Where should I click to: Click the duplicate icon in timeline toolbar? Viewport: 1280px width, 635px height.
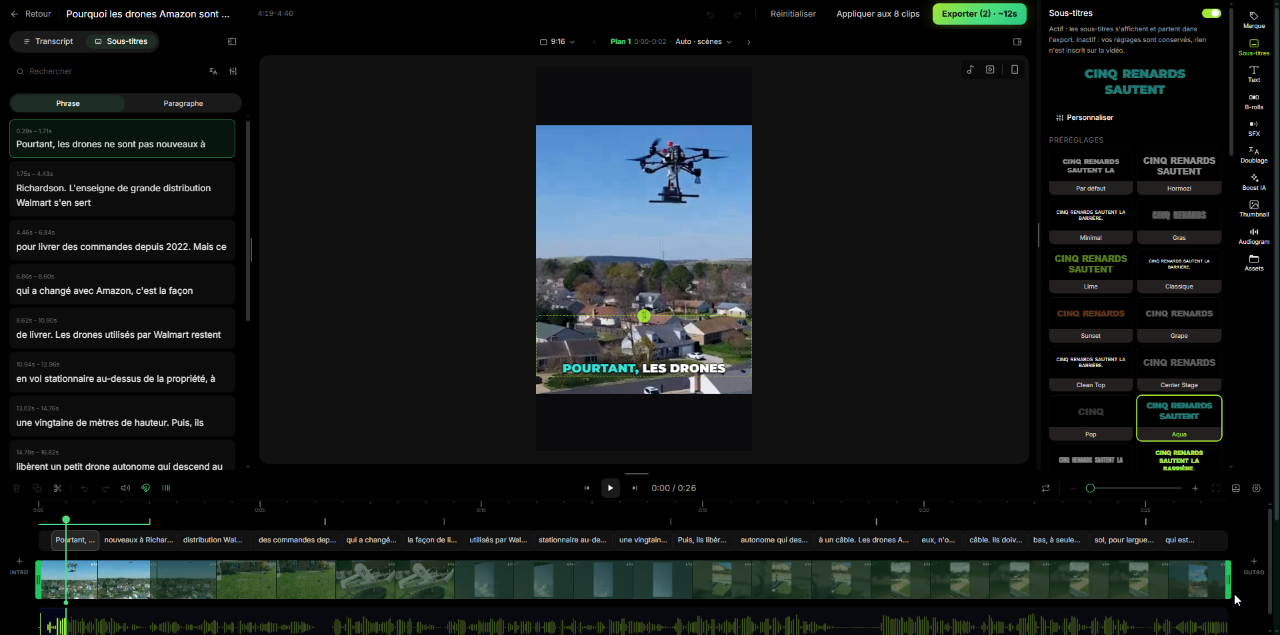[36, 488]
